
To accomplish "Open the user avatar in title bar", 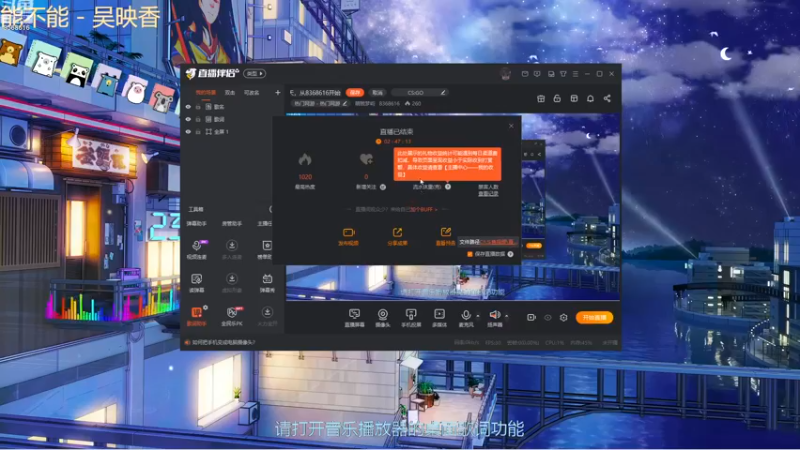I will (505, 74).
